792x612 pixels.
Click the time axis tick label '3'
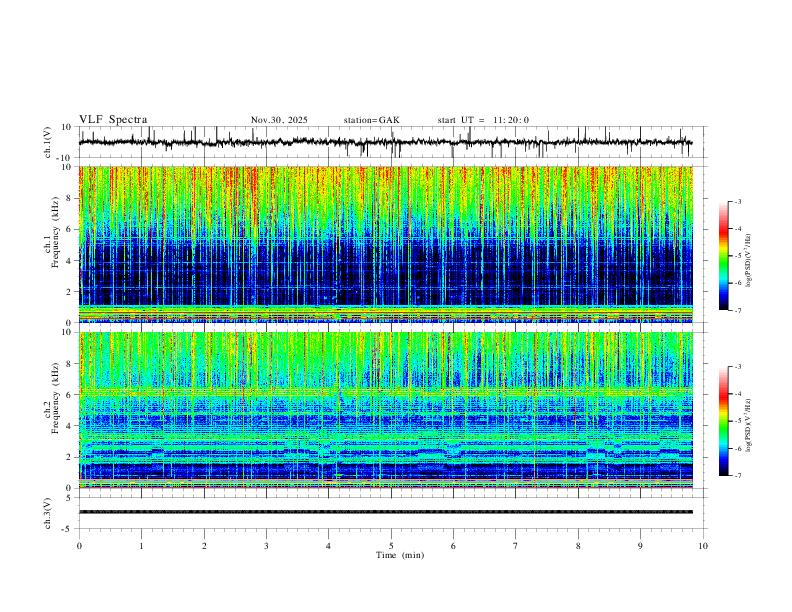click(x=266, y=546)
